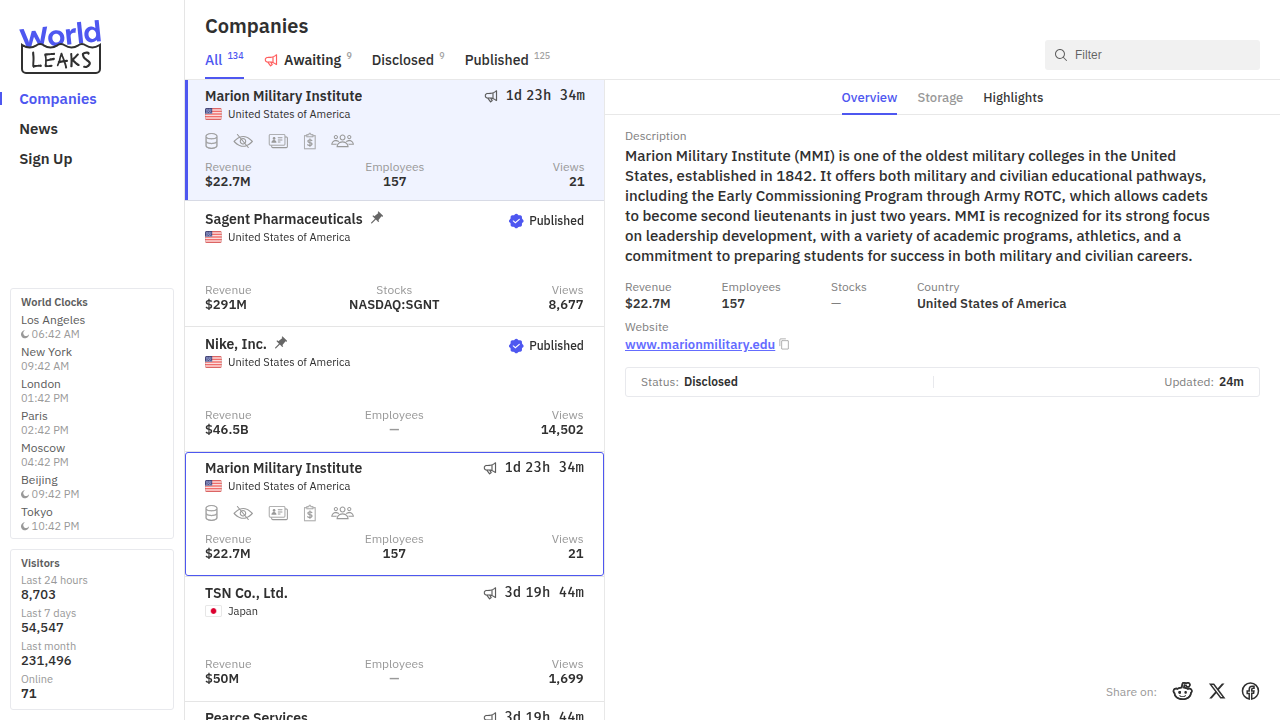Switch to the Storage tab
The width and height of the screenshot is (1280, 720).
pos(940,98)
